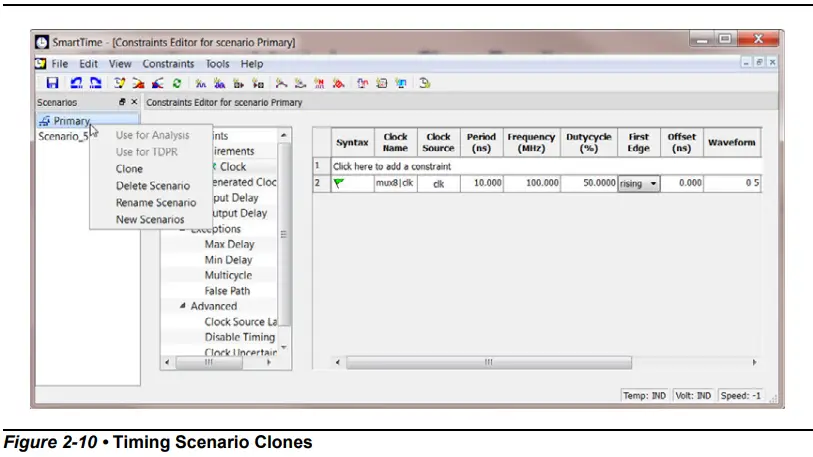Screen dimensions: 813x457
Task: Click the SmartTime clock icon in title bar
Action: (42, 42)
